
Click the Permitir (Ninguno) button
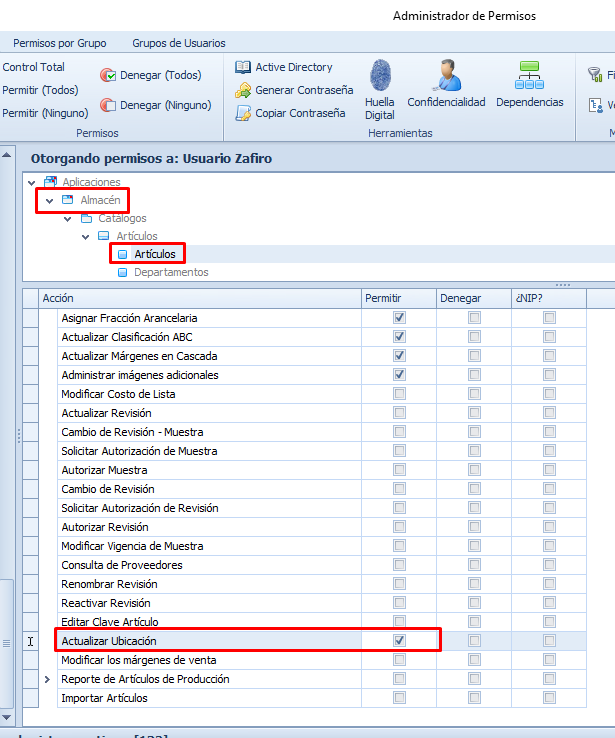(x=45, y=113)
